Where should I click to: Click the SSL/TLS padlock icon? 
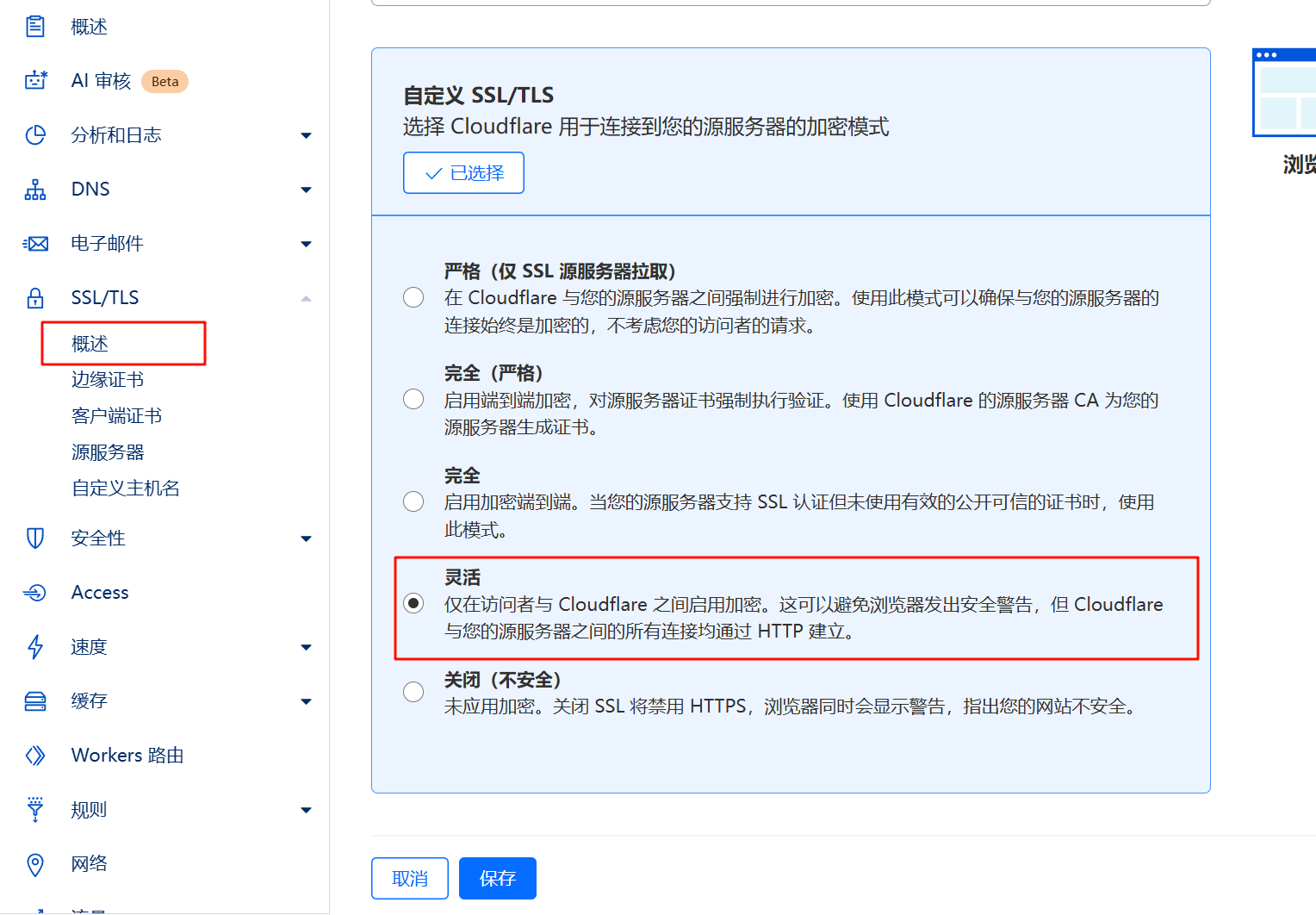point(35,297)
